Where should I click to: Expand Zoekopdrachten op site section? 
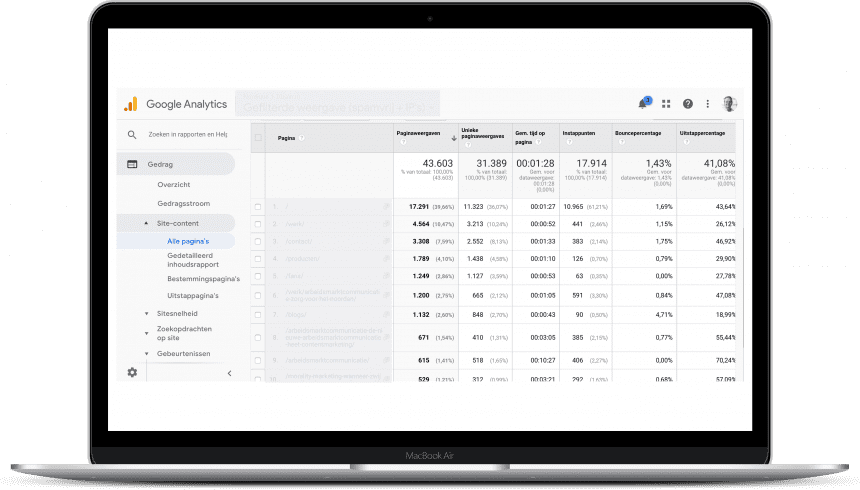click(x=146, y=333)
